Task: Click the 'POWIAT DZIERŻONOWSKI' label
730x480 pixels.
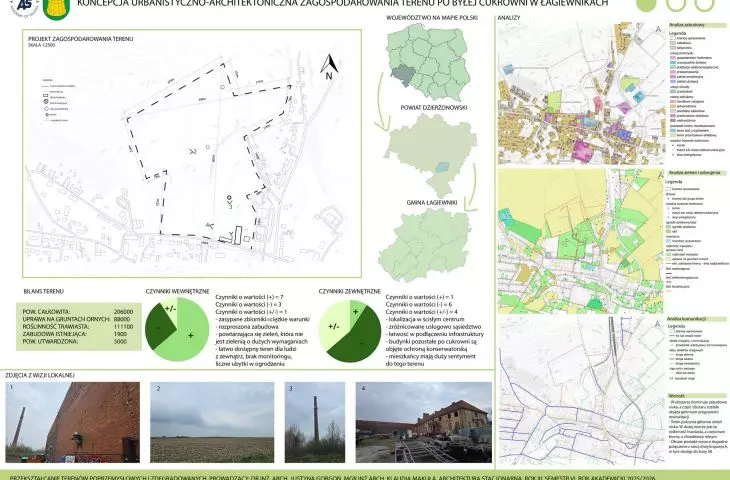Action: tap(434, 108)
